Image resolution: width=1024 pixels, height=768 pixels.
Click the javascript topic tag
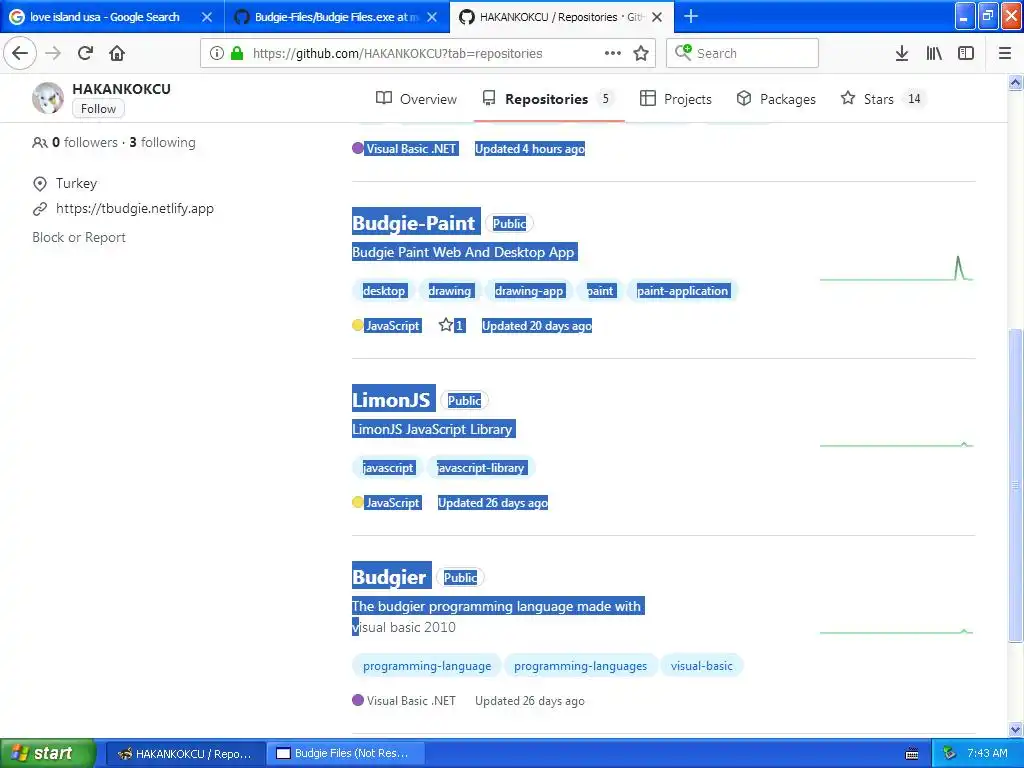pyautogui.click(x=388, y=468)
